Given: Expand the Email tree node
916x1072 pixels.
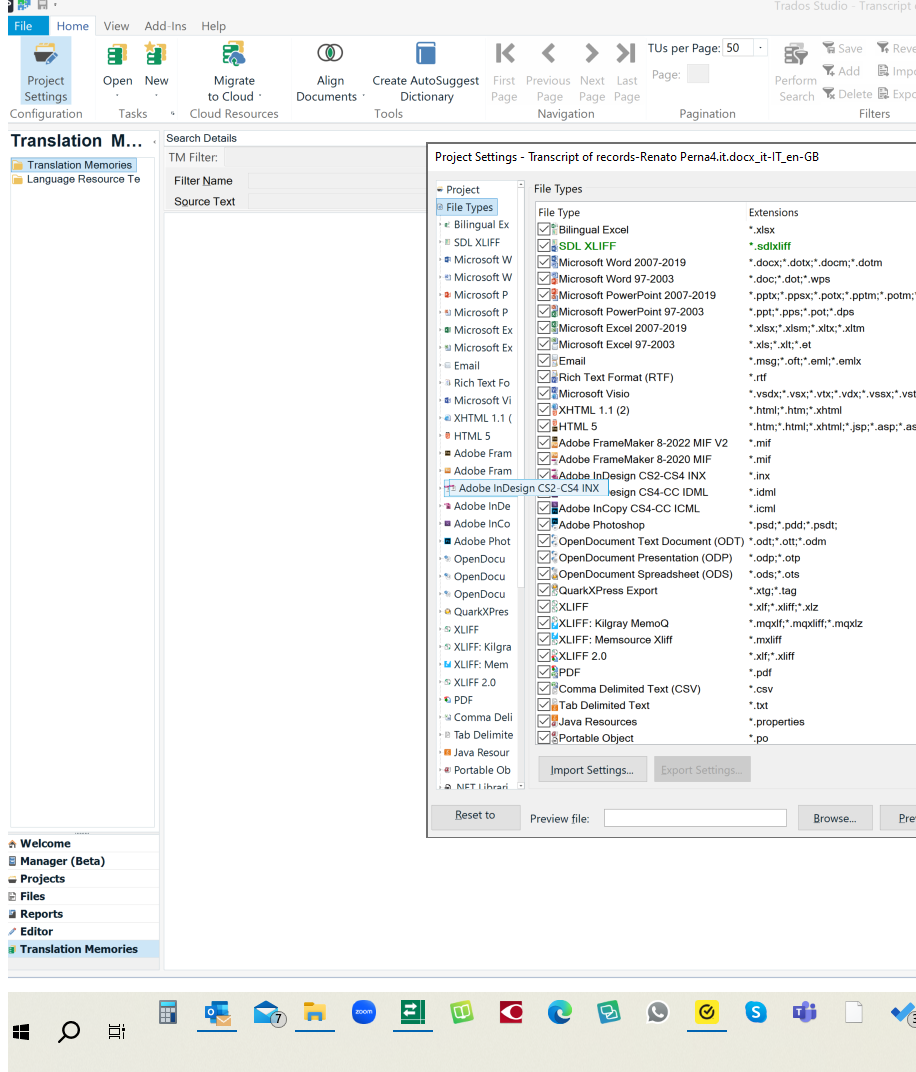Looking at the screenshot, I should 440,365.
